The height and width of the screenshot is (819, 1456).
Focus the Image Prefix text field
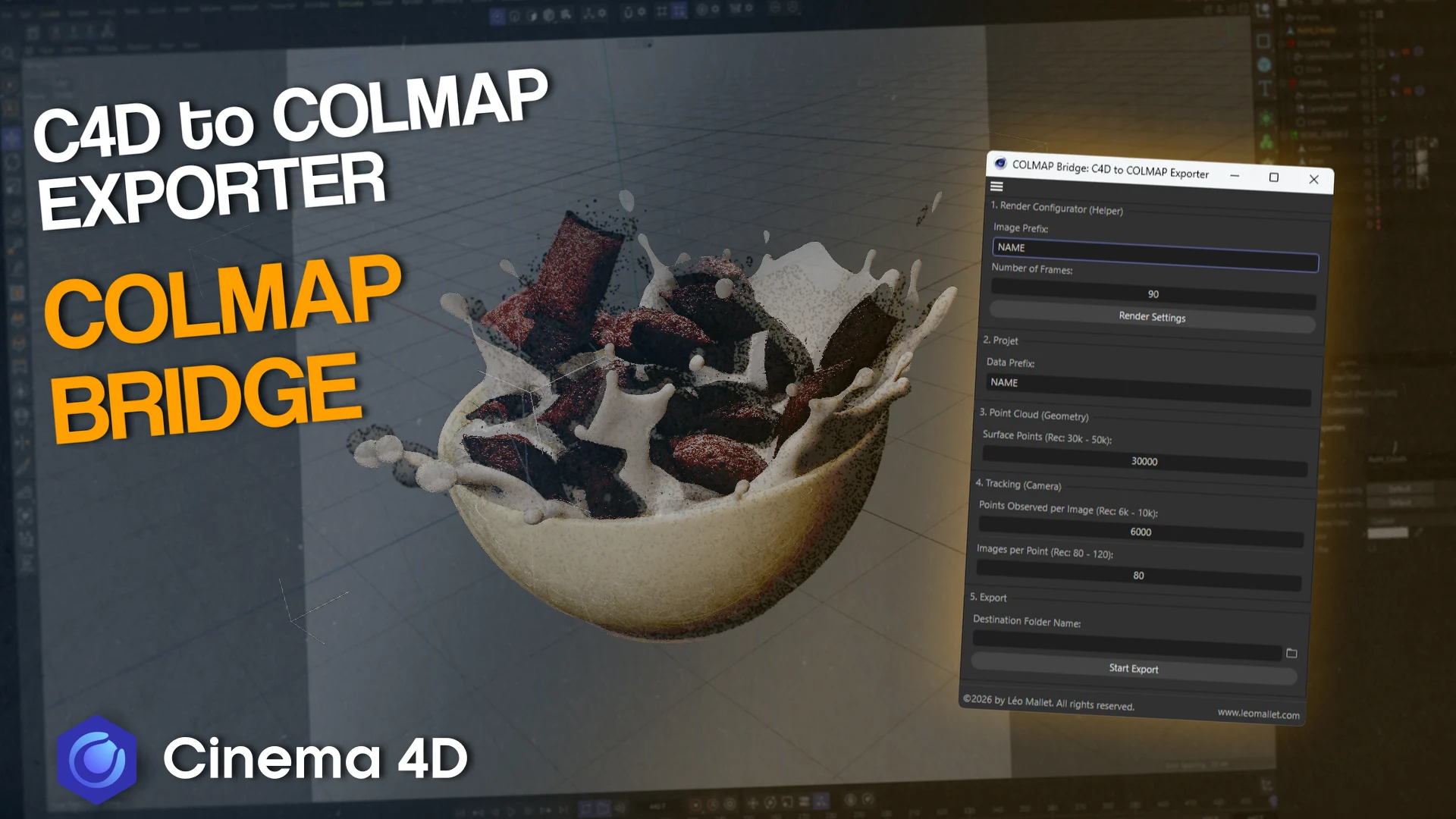coord(1154,255)
